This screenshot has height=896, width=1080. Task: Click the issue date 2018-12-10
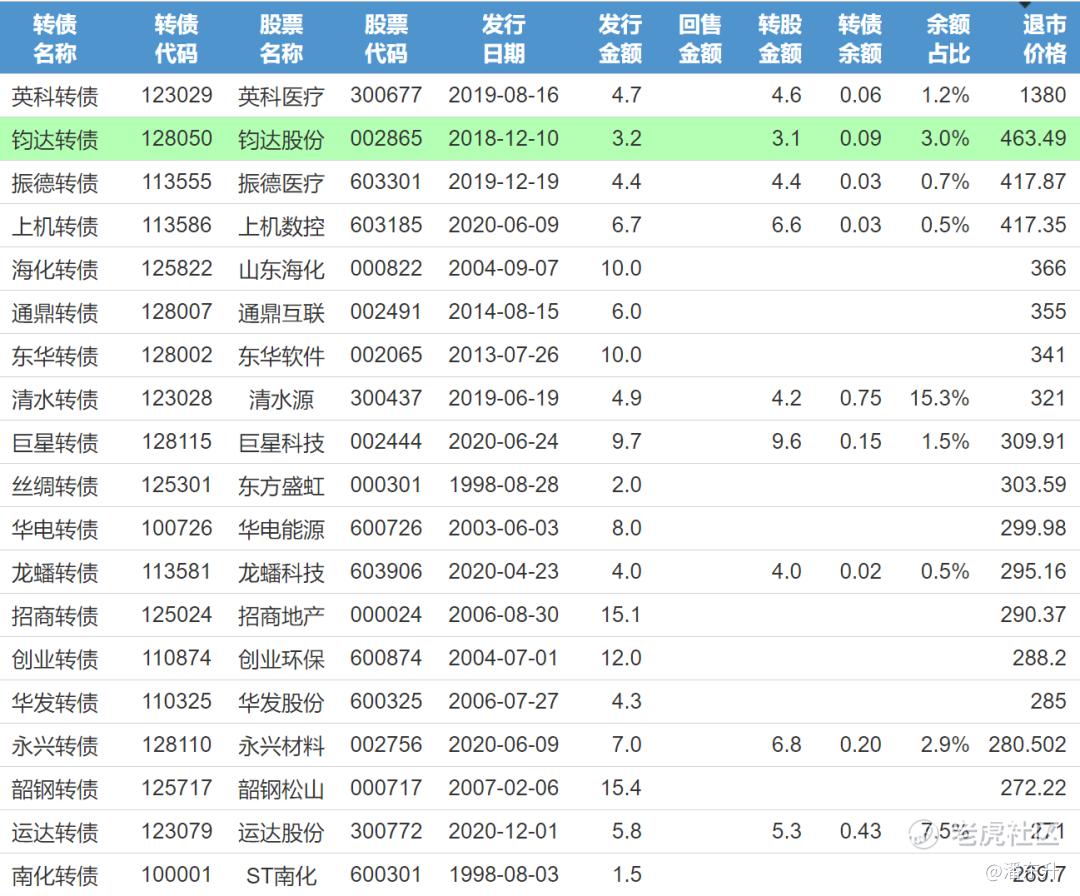[503, 138]
